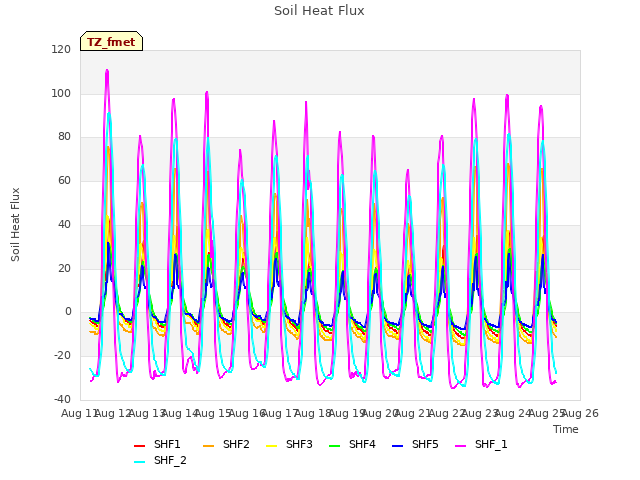Click the Aug 11 x-axis tick label
This screenshot has height=480, width=640.
point(79,413)
